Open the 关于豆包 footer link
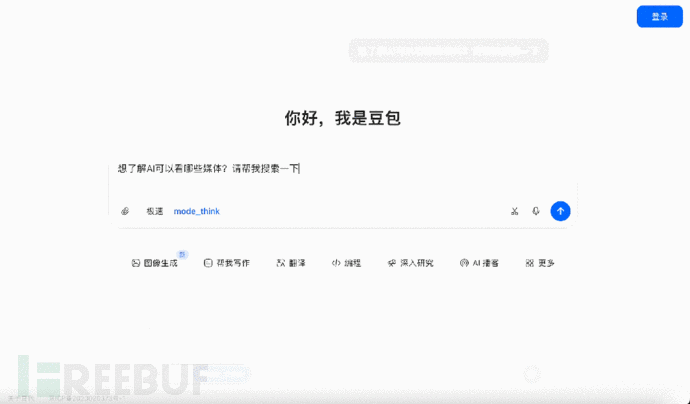 coord(21,398)
